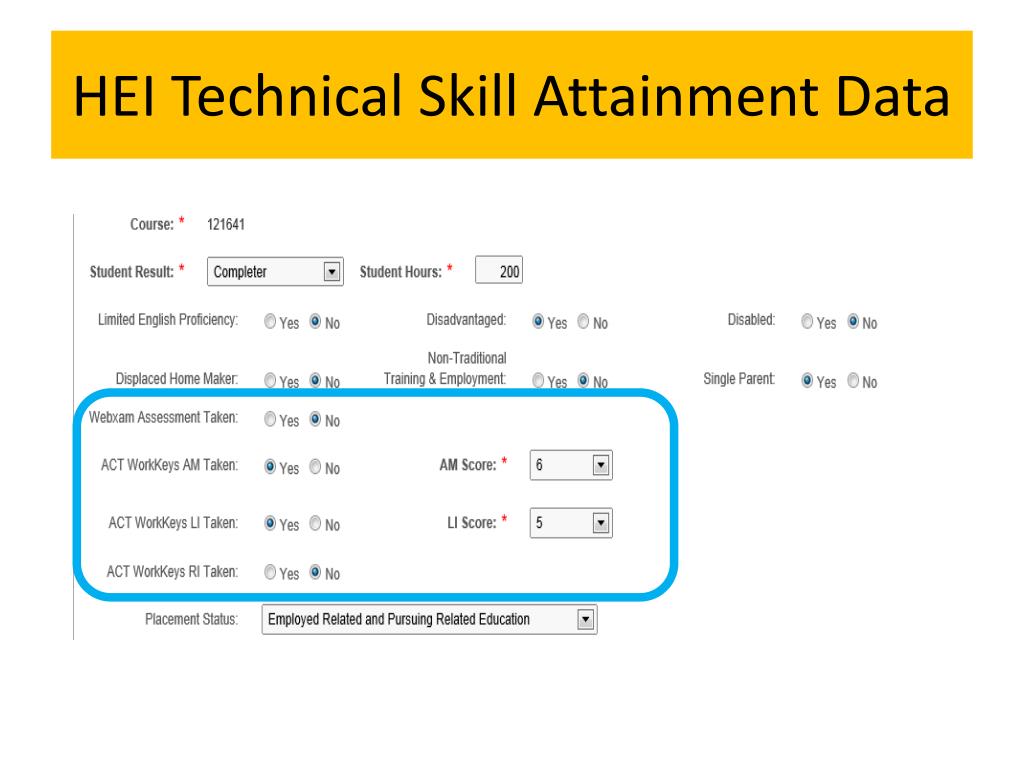This screenshot has width=1024, height=768.
Task: Click the course number 121641
Action: [x=226, y=225]
